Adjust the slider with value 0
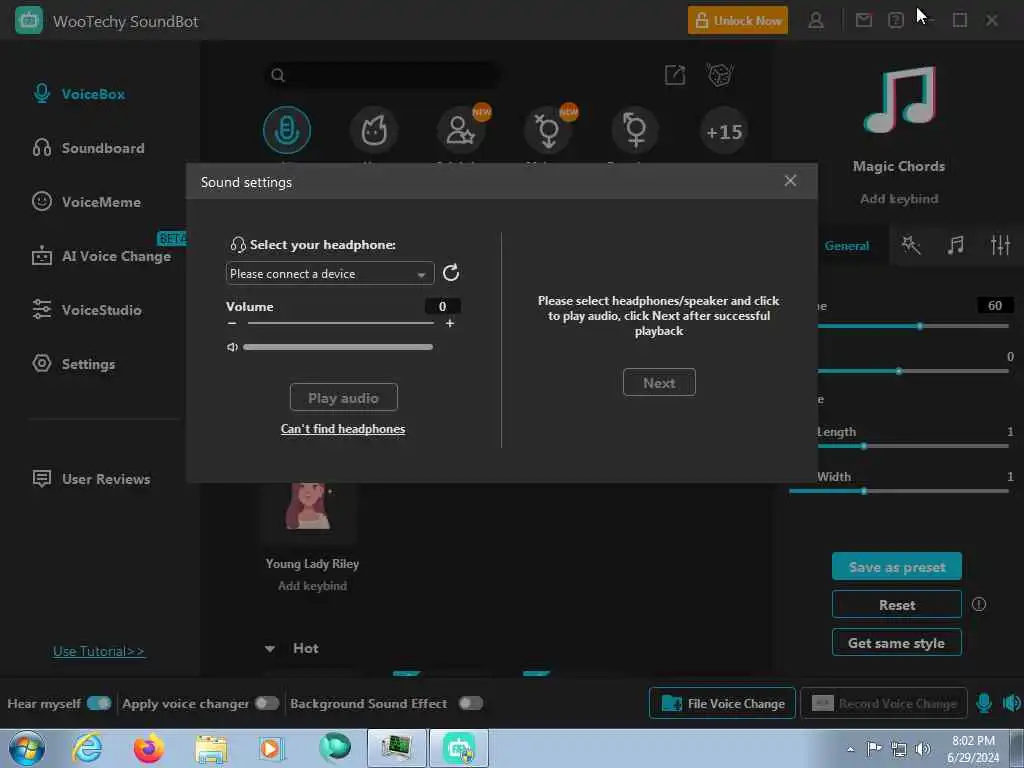The height and width of the screenshot is (768, 1024). tap(899, 371)
